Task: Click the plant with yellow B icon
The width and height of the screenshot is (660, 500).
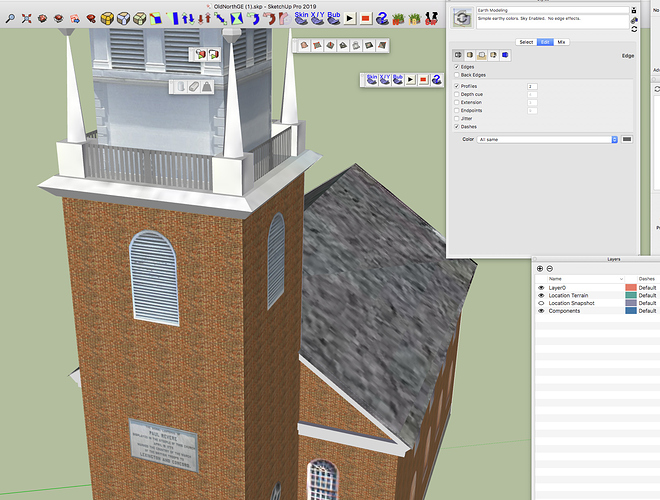Action: [x=415, y=19]
